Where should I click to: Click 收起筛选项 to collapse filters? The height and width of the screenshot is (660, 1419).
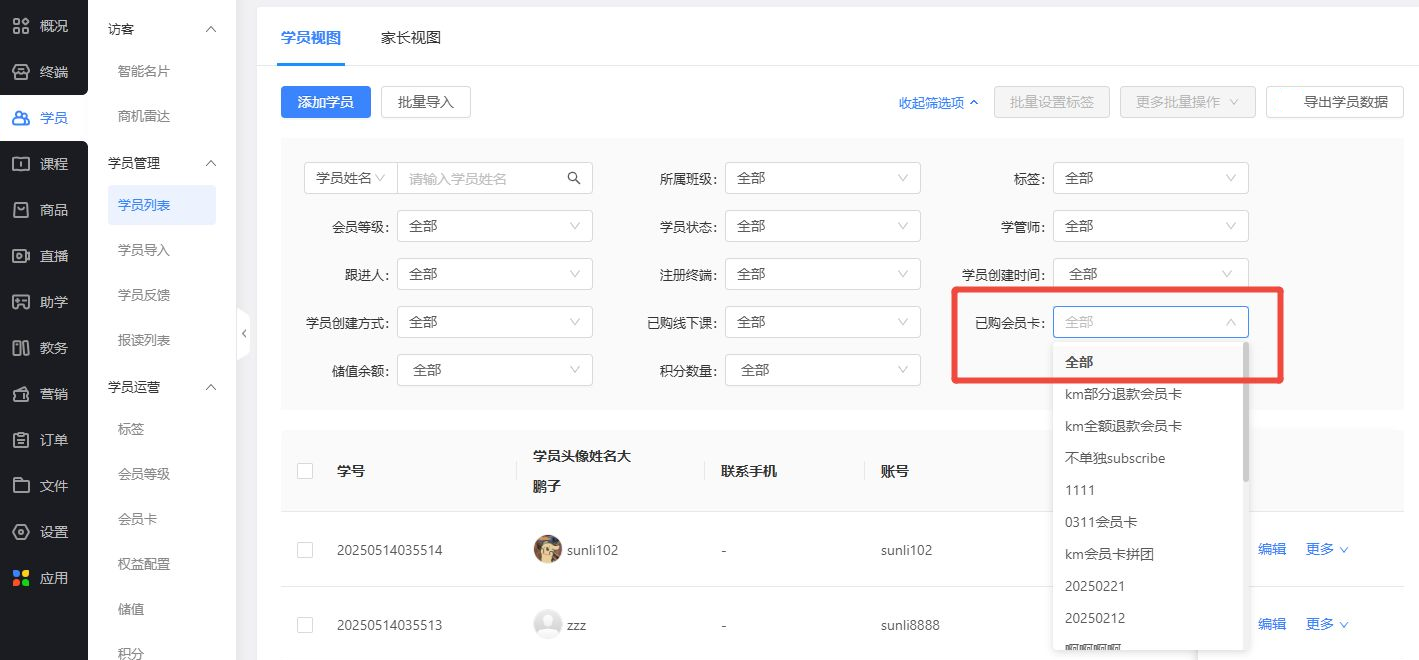click(939, 102)
